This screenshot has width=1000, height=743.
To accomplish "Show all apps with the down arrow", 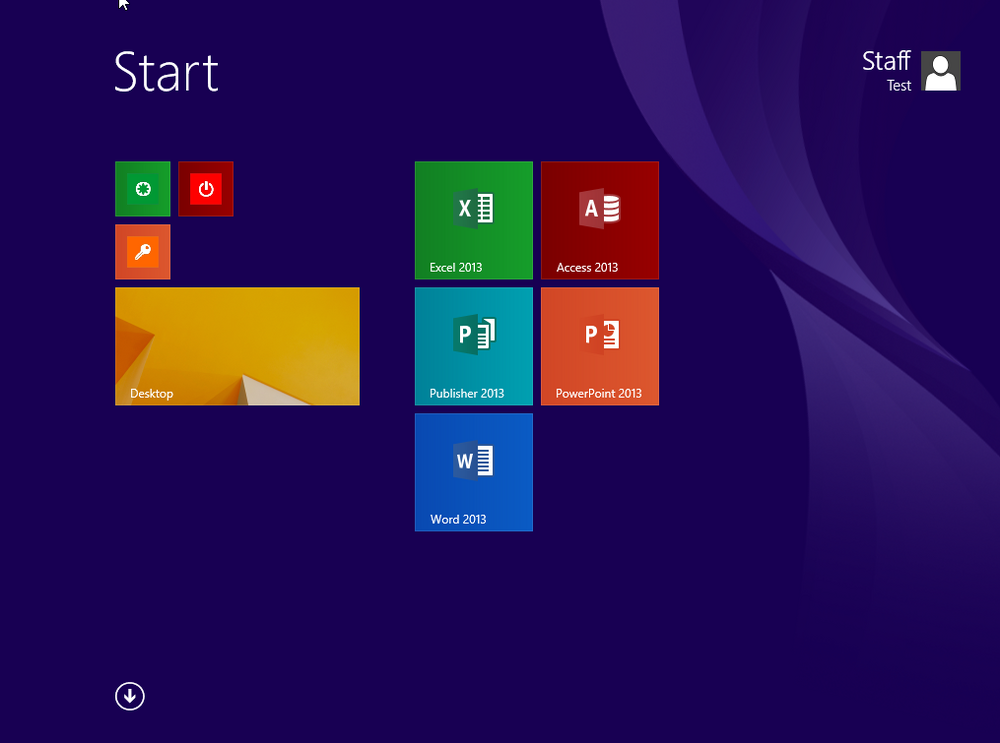I will [x=130, y=696].
